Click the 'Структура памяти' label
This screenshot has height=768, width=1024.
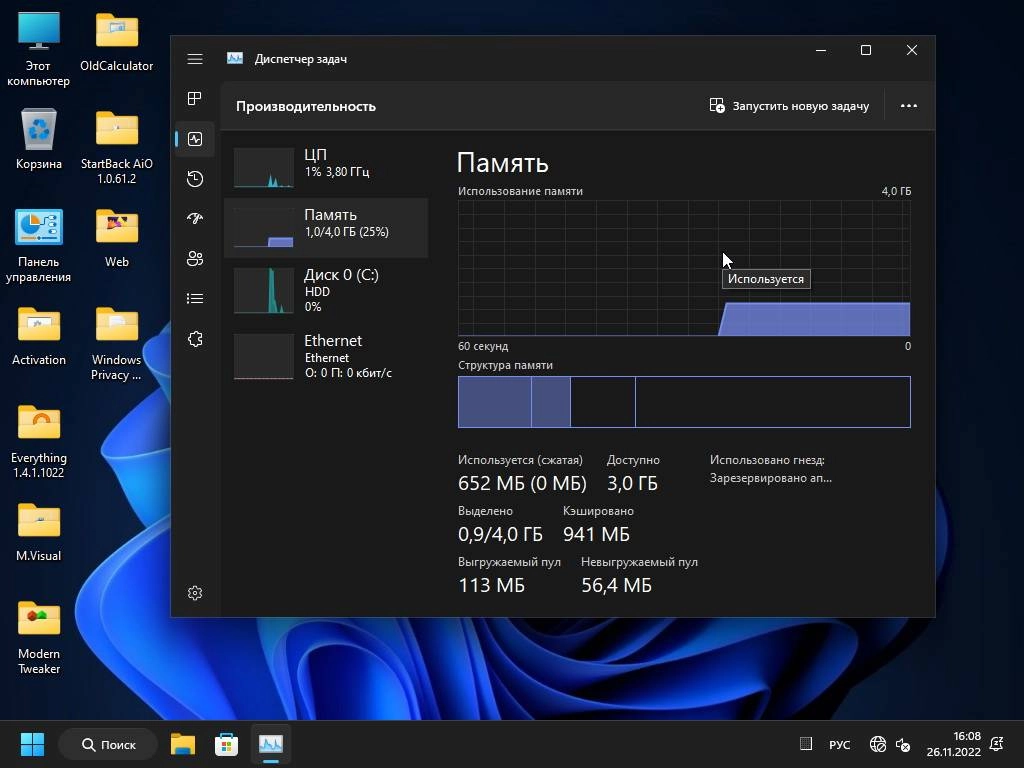coord(505,365)
